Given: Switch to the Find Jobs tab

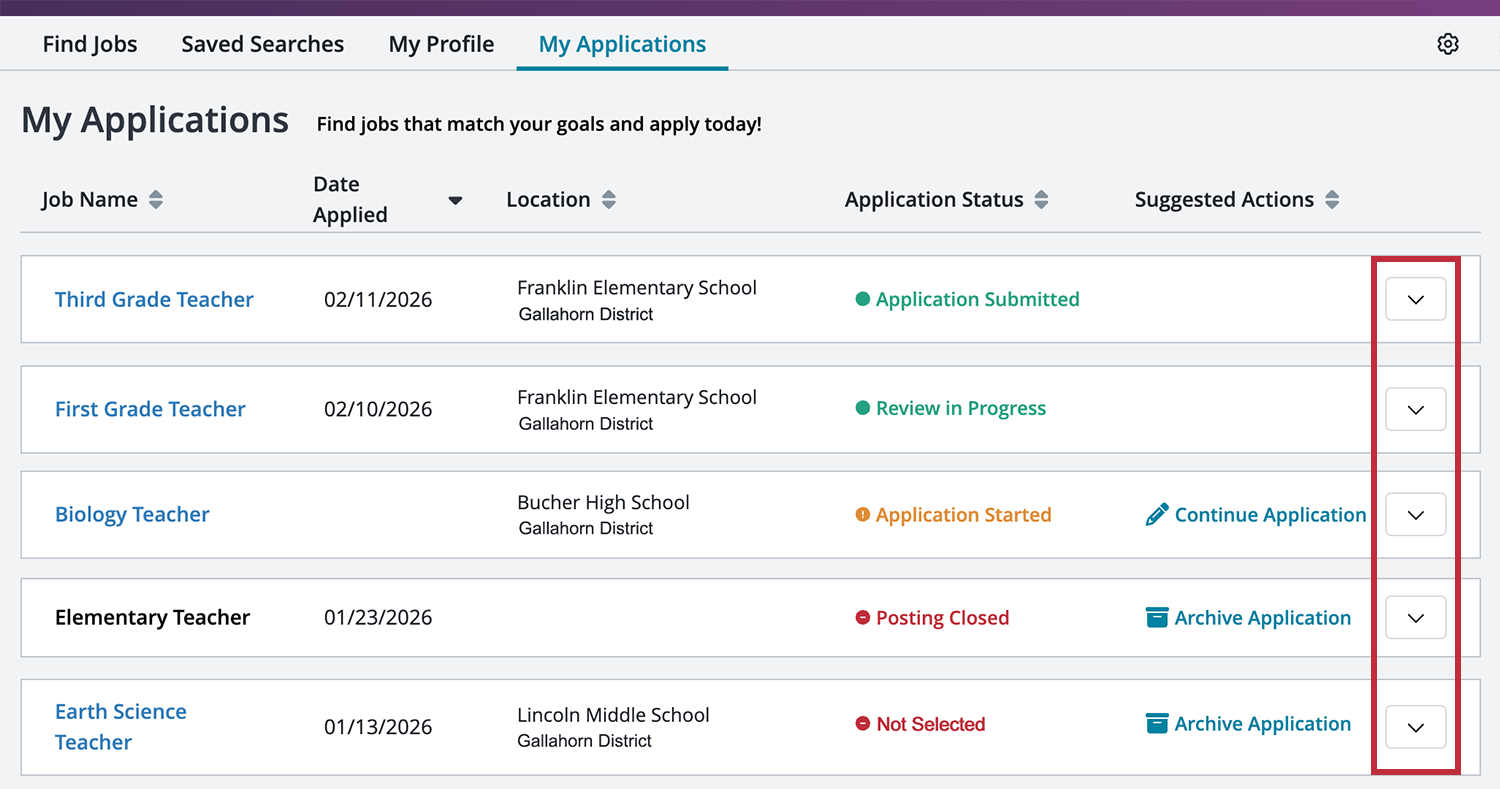Looking at the screenshot, I should [x=89, y=43].
